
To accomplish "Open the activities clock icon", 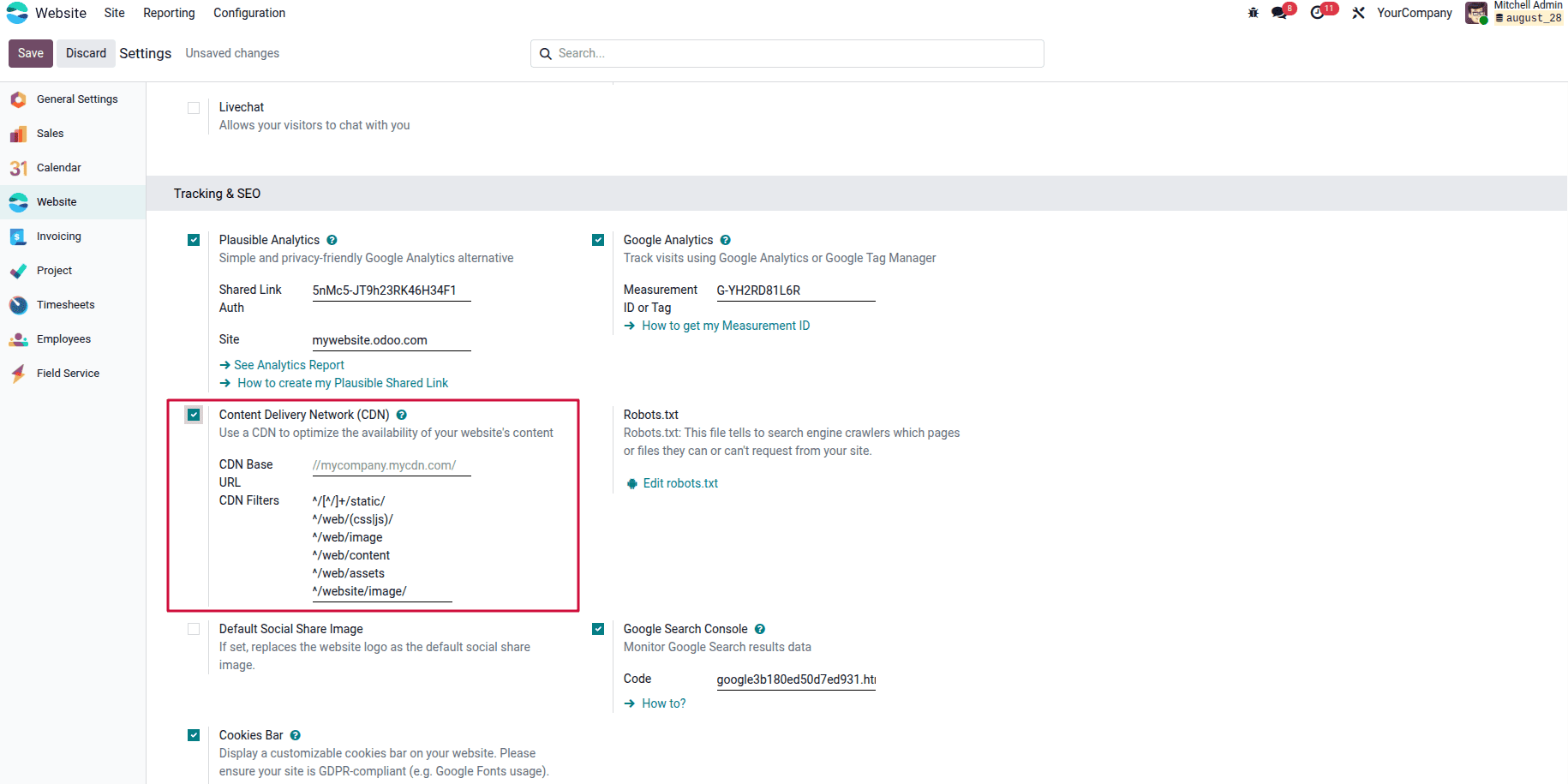I will tap(1317, 13).
